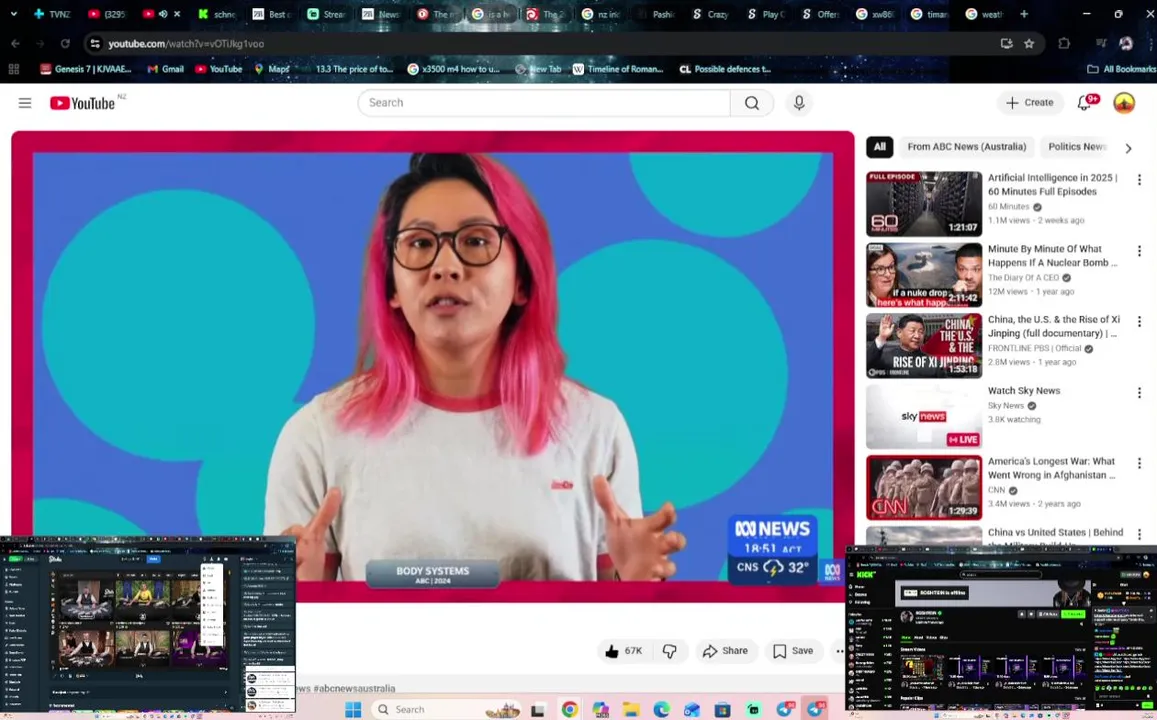Screen dimensions: 1157x720
Task: Switch to the weather browser tab
Action: 985,14
